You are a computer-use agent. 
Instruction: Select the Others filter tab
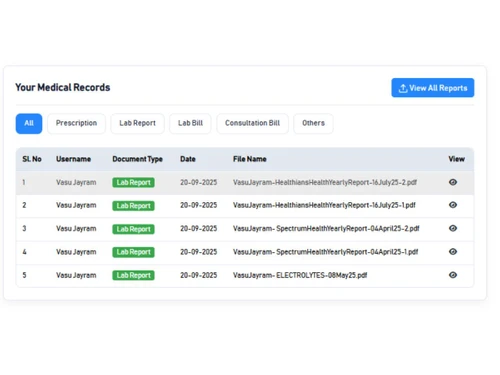click(x=313, y=123)
